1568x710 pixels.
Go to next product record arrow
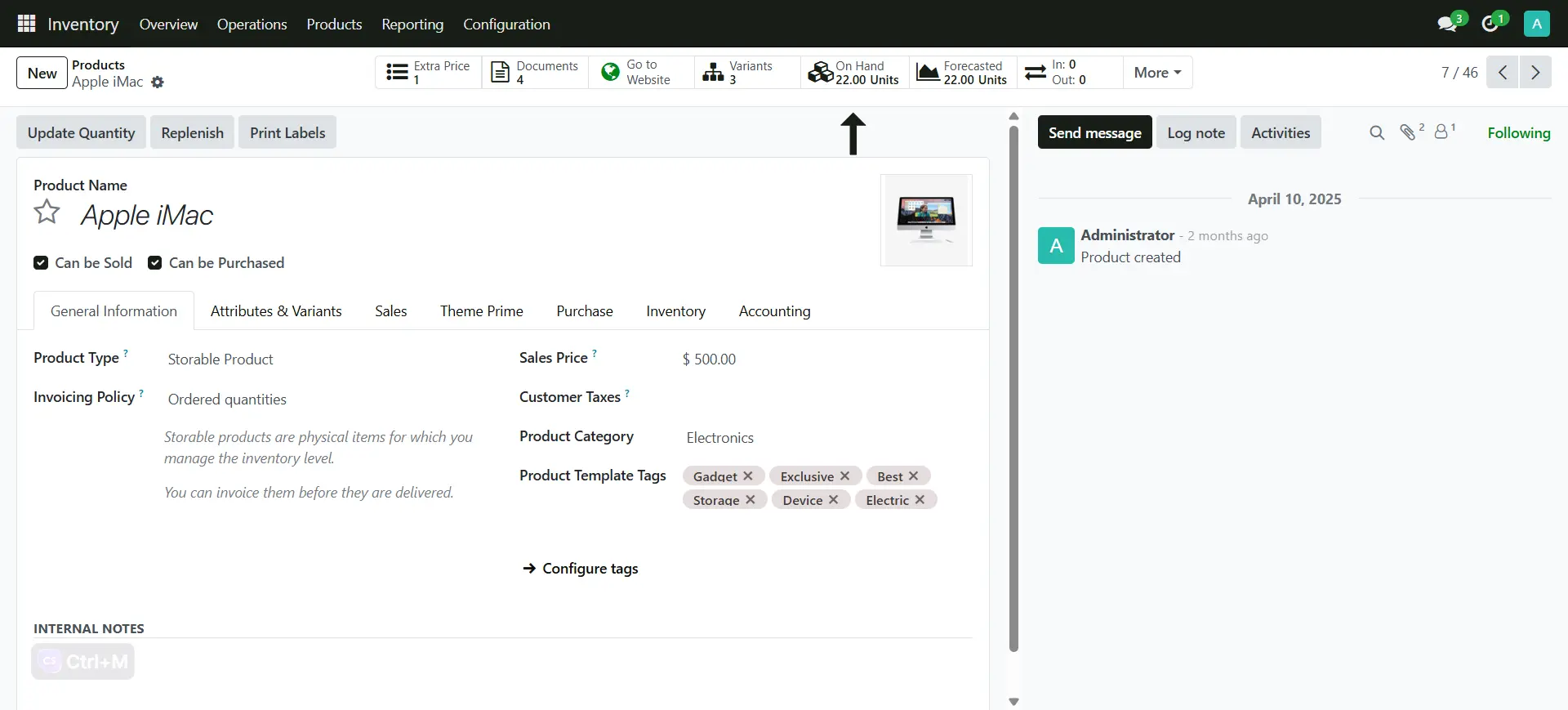coord(1535,72)
